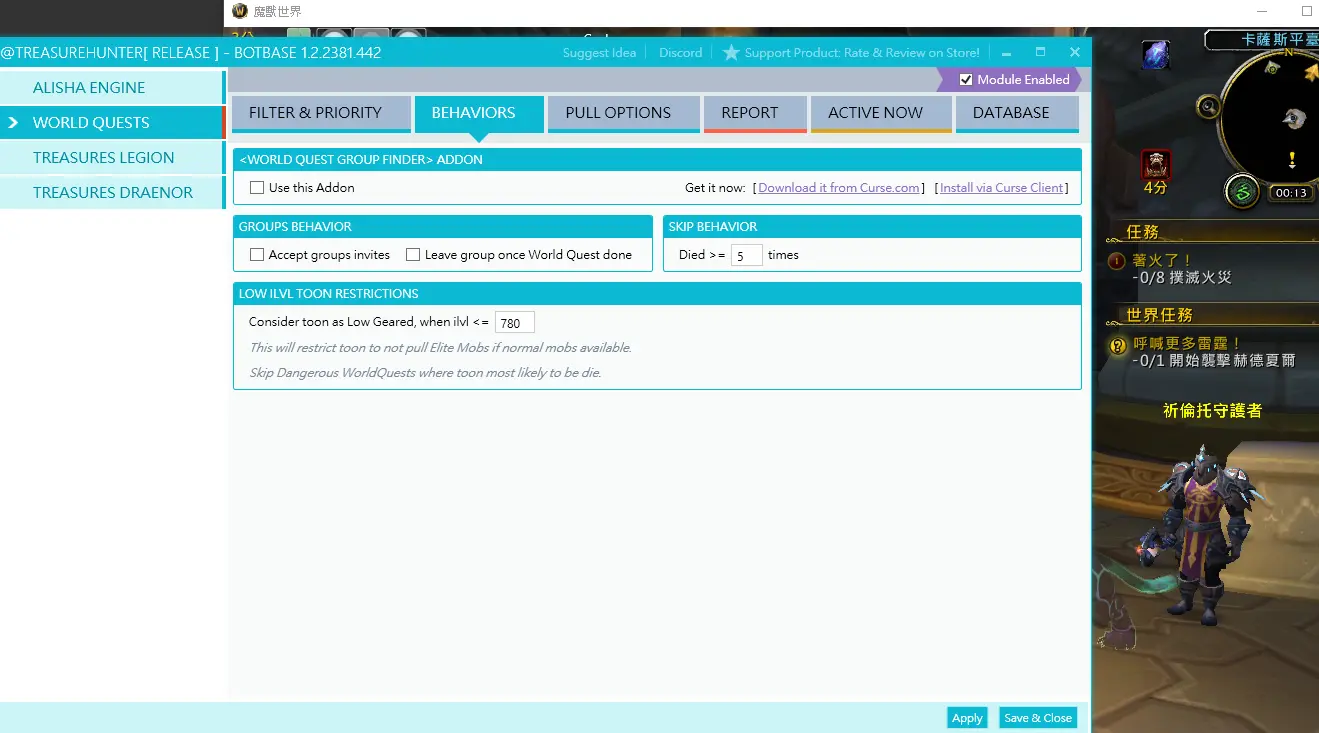
Task: Click the 呼喊更多雷霆! world quest title
Action: click(1187, 344)
